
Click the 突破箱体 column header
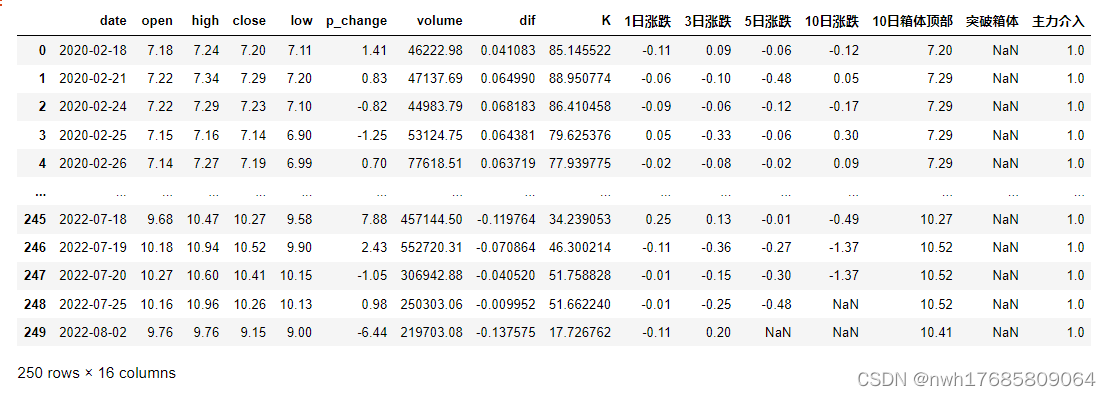(993, 21)
